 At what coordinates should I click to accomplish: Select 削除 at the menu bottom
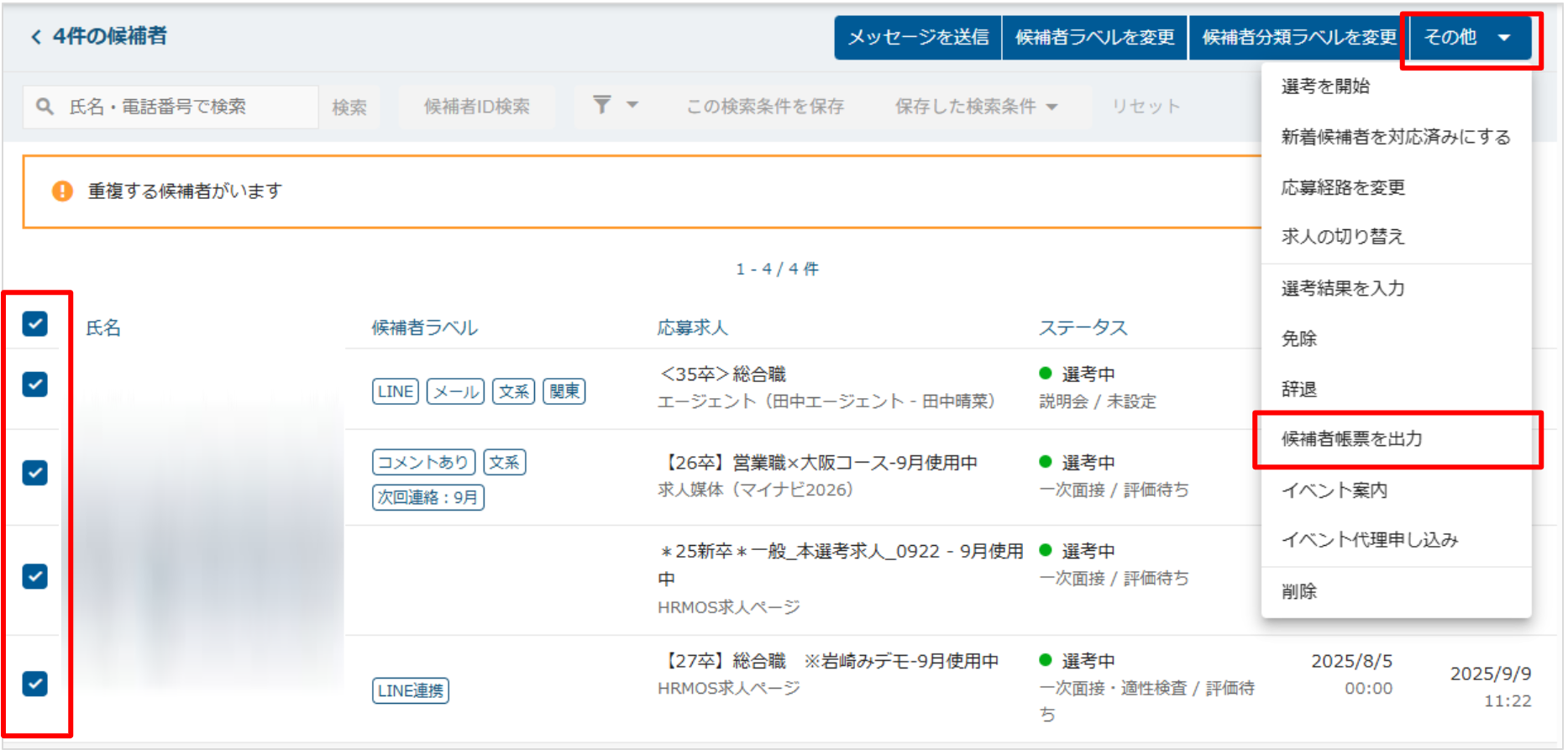(x=1298, y=592)
